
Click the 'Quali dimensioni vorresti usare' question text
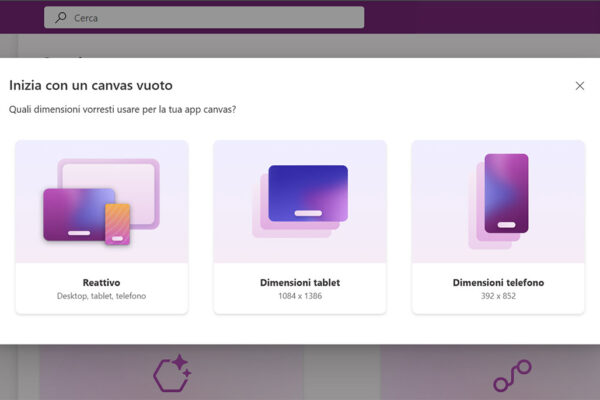tap(122, 109)
